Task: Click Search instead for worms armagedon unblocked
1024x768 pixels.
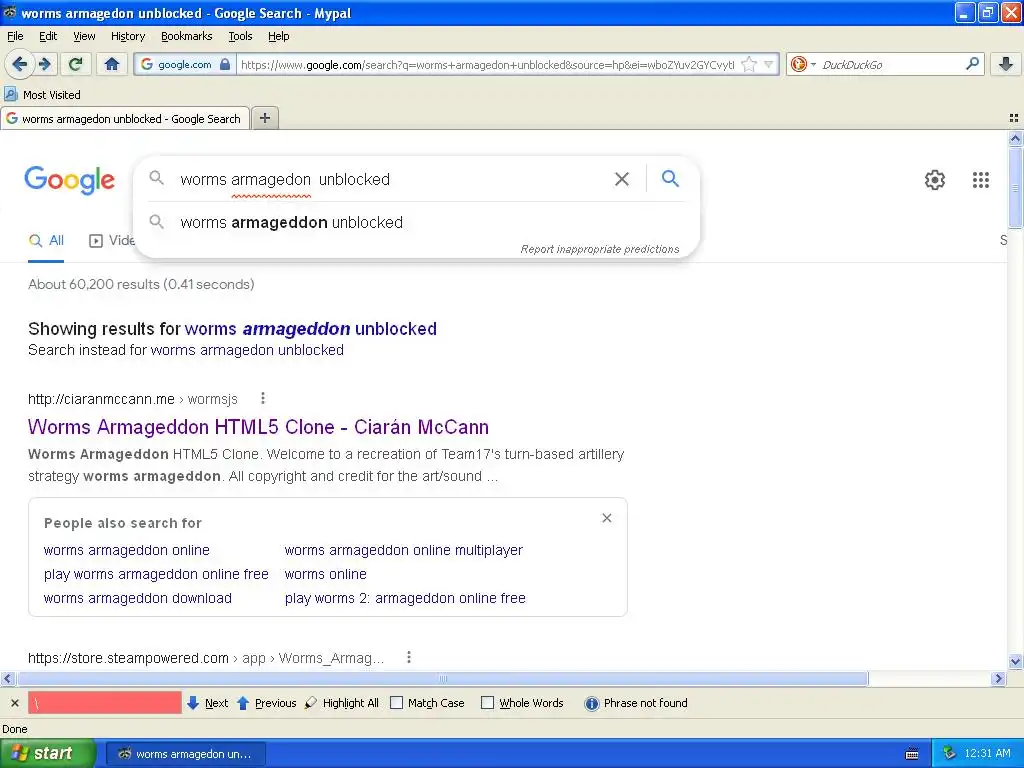Action: [x=247, y=350]
